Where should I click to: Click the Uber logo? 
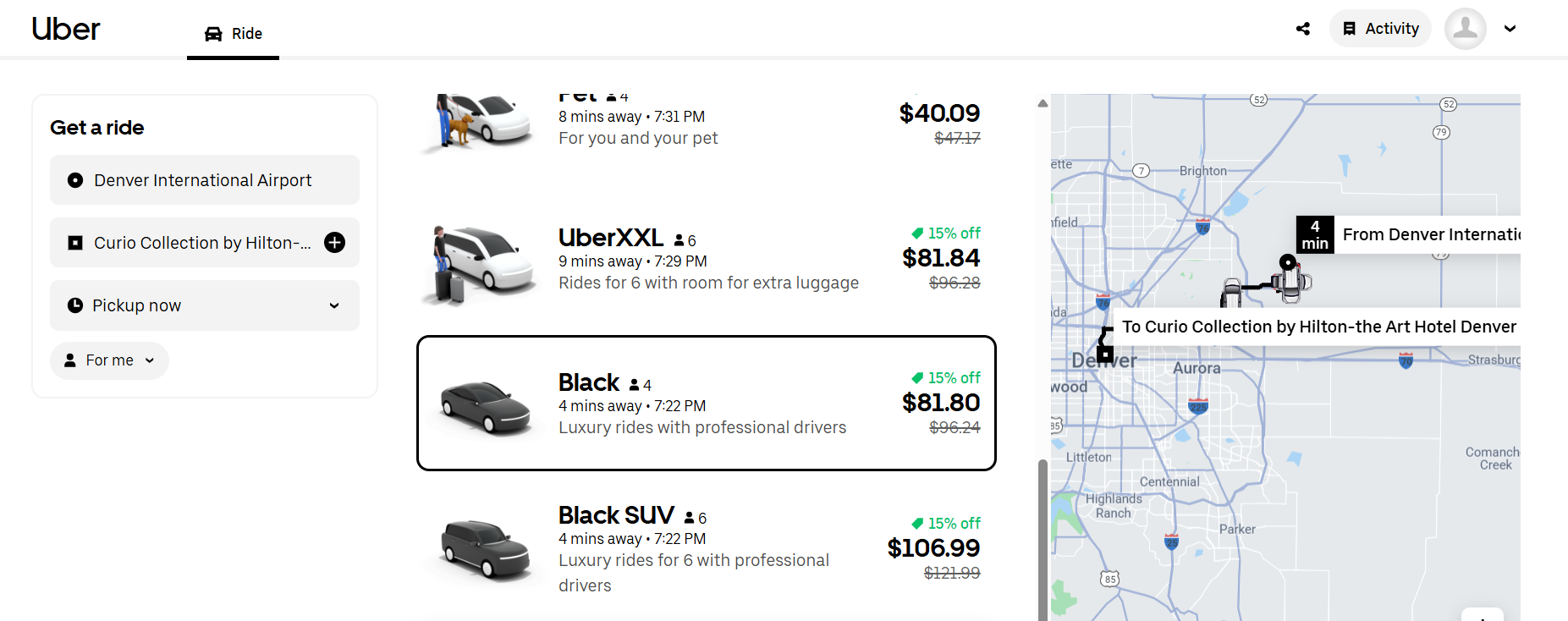(x=66, y=29)
